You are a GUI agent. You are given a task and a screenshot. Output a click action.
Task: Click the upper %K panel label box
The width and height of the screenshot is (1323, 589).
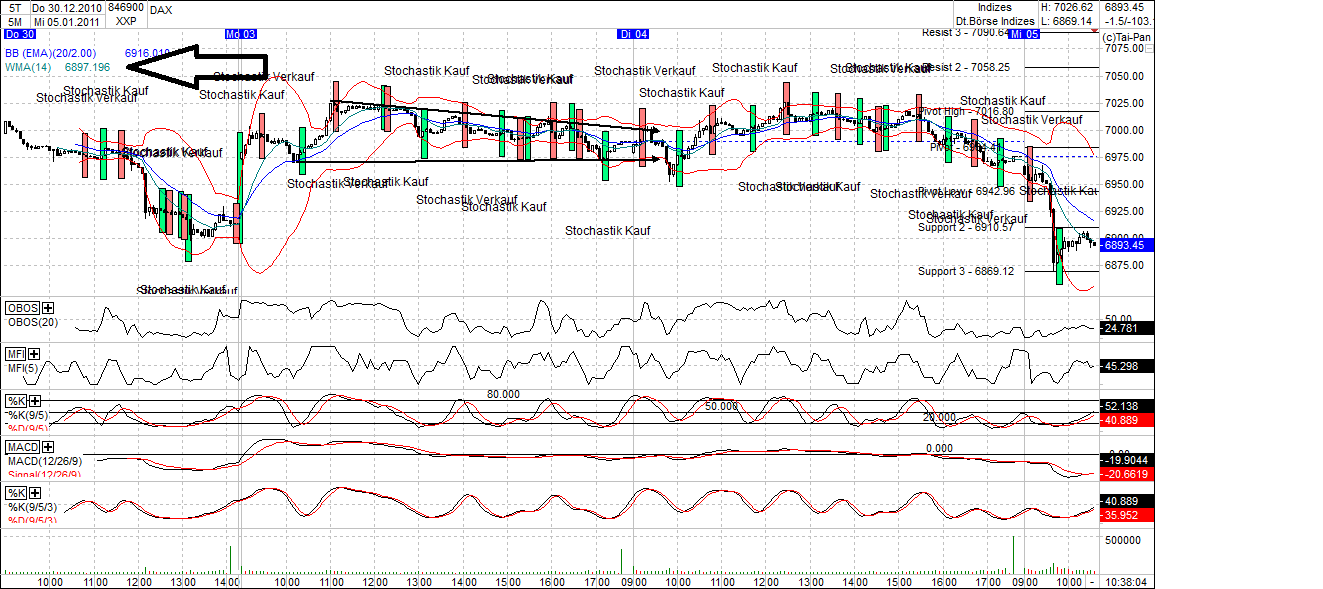pyautogui.click(x=15, y=401)
